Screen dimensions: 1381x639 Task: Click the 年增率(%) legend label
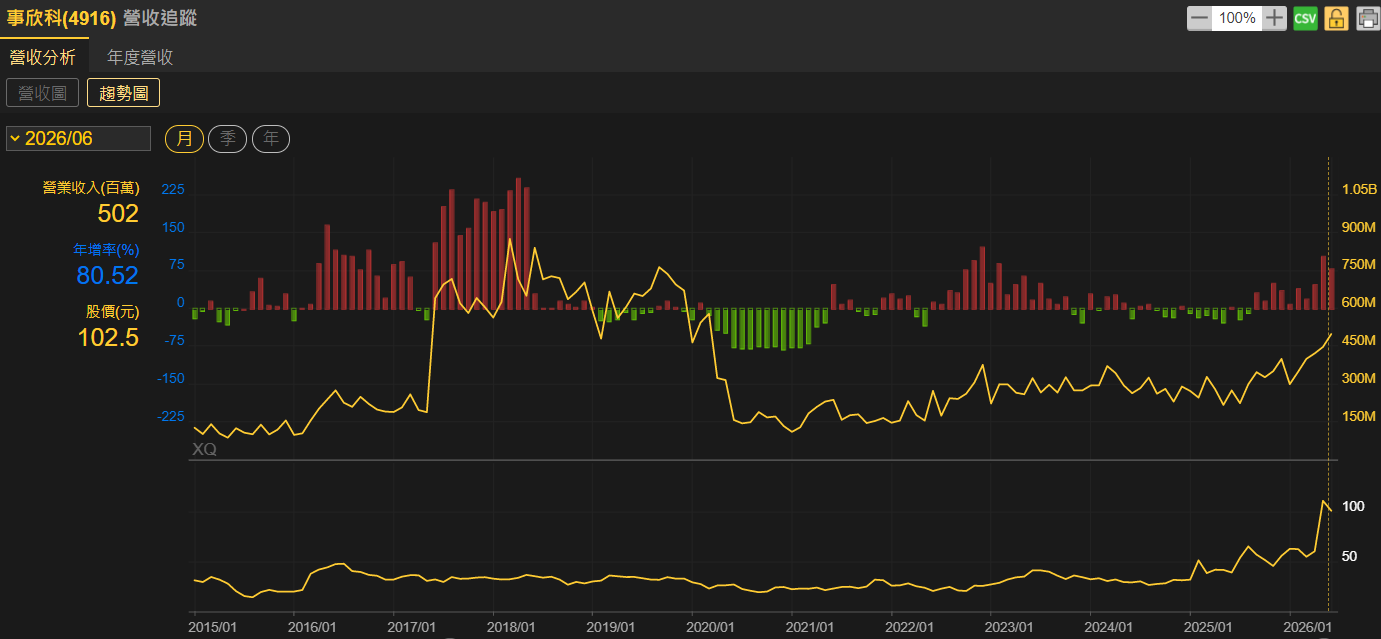pyautogui.click(x=106, y=249)
